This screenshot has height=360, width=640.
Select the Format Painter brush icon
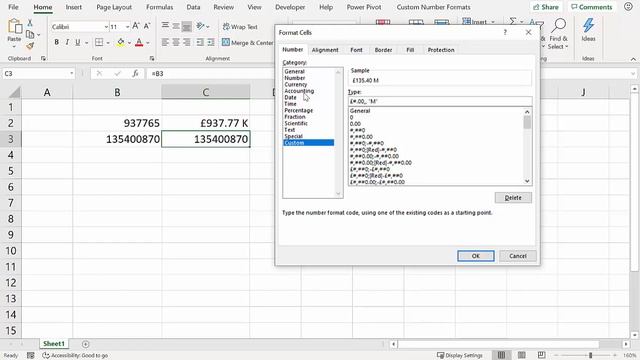click(30, 46)
